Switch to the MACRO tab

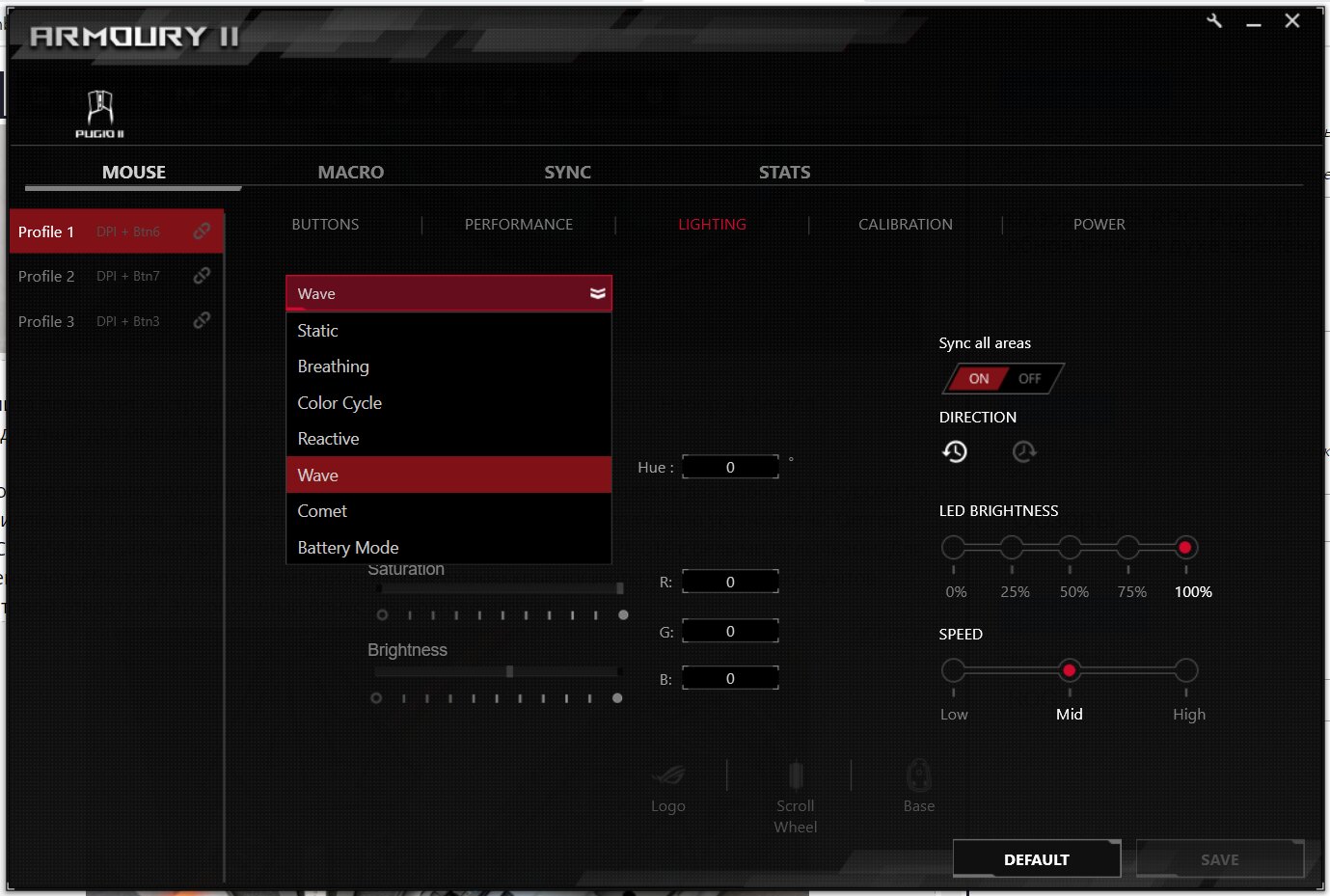pyautogui.click(x=351, y=173)
